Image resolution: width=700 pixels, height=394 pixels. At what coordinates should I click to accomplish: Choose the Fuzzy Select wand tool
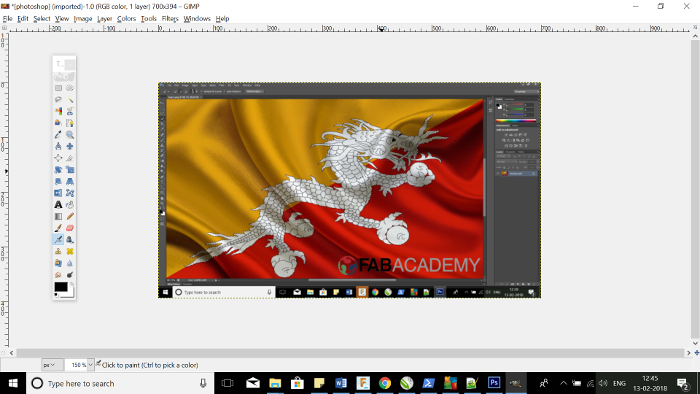70,100
